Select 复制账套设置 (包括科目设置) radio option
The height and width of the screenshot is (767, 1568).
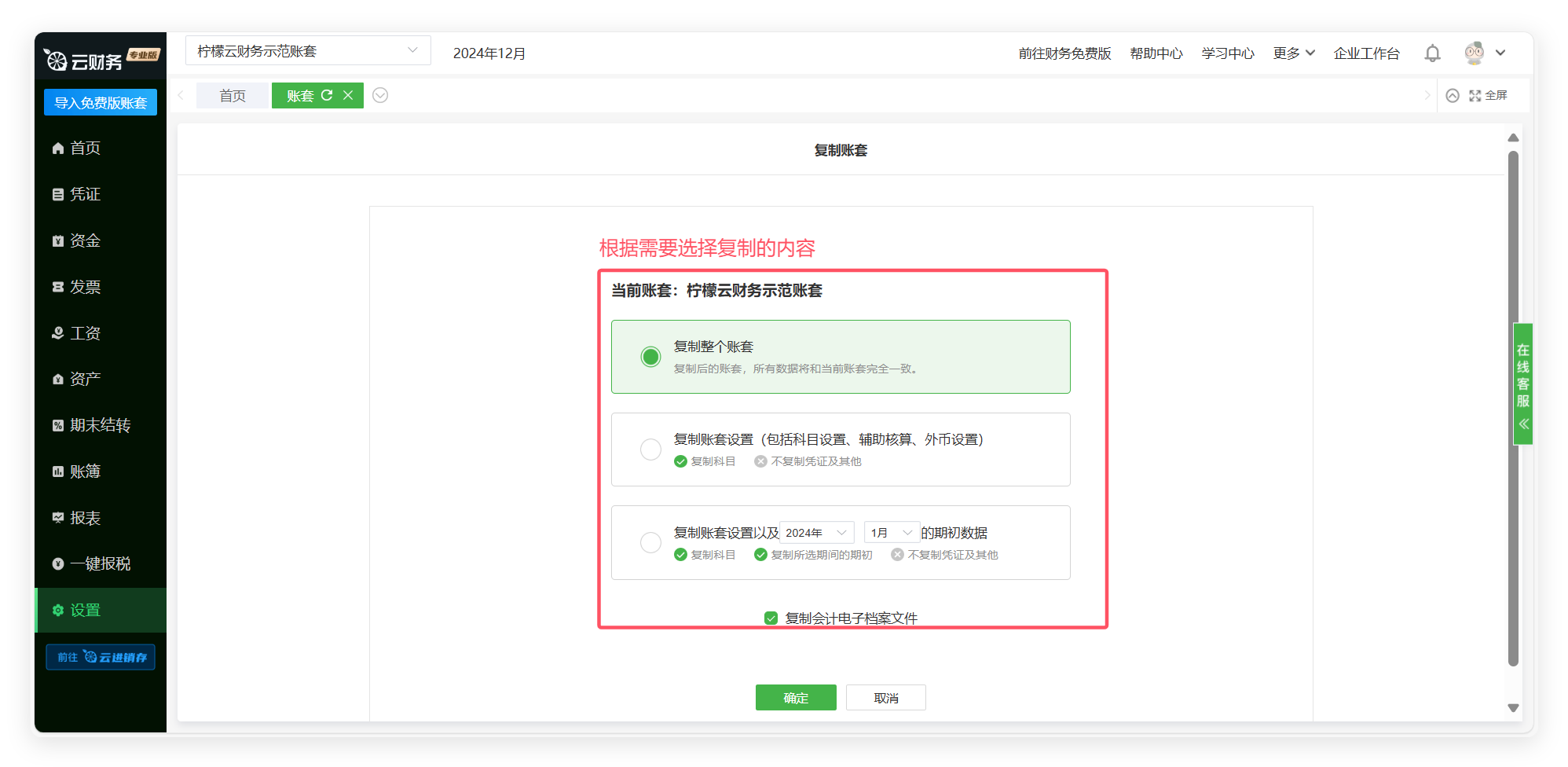[x=650, y=450]
